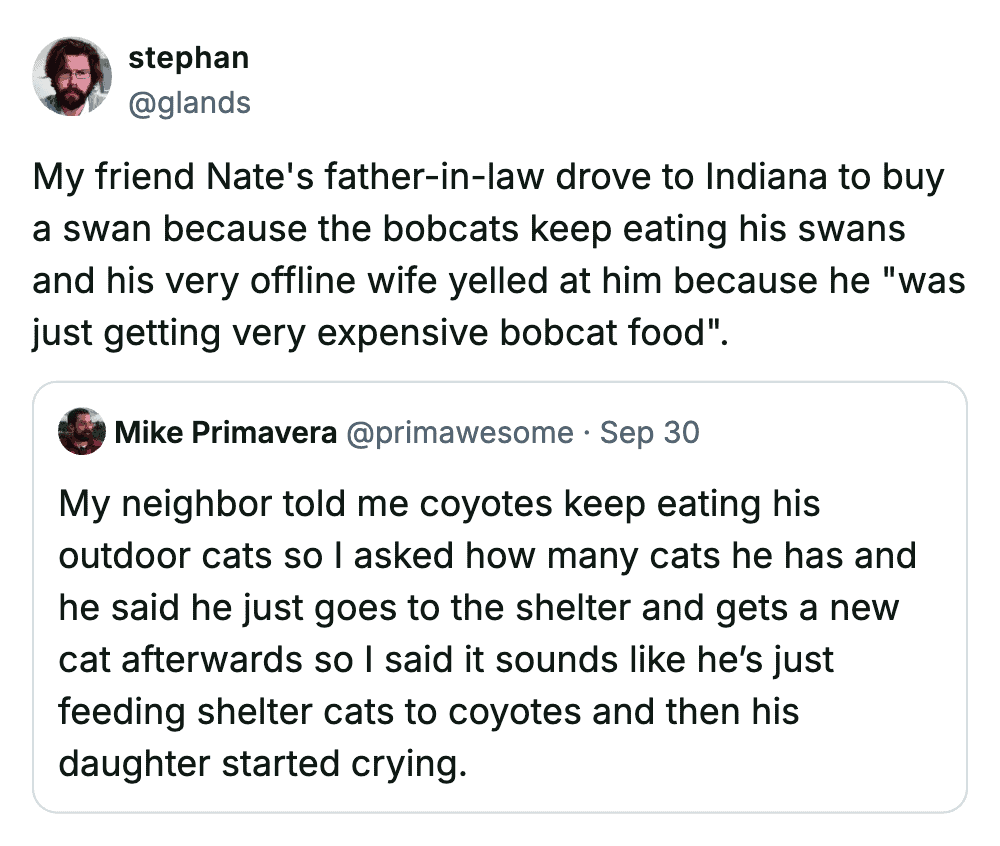Click the "Sep 30" timestamp
Viewport: 1000px width, 846px height.
click(650, 433)
